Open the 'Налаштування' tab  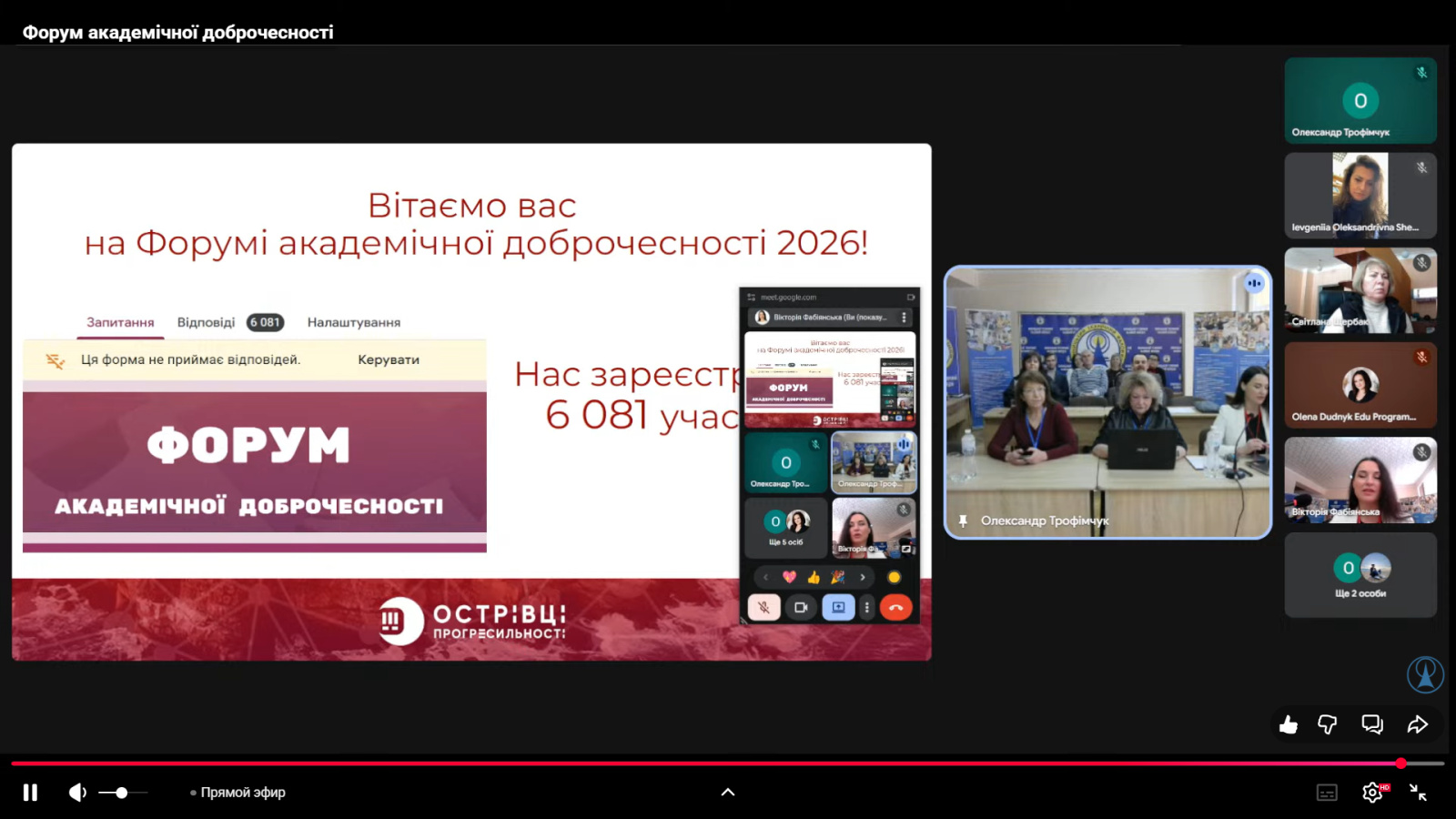click(353, 322)
